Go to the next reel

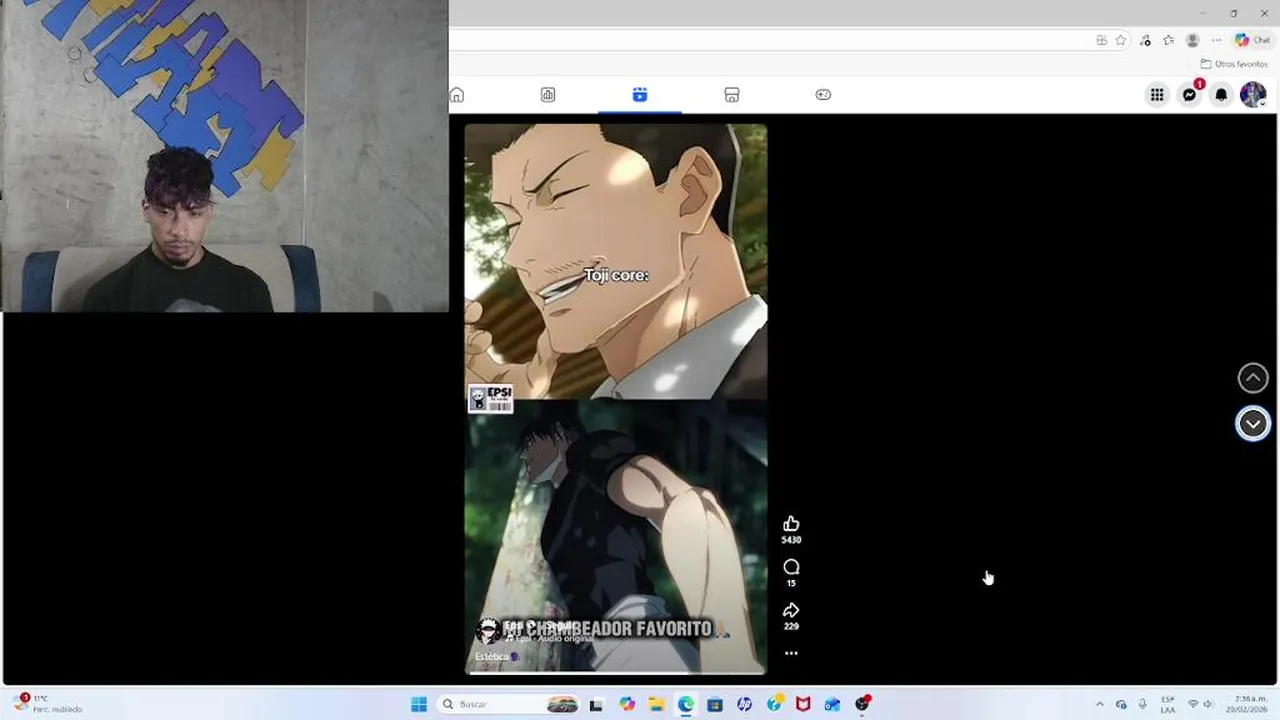pyautogui.click(x=1253, y=424)
